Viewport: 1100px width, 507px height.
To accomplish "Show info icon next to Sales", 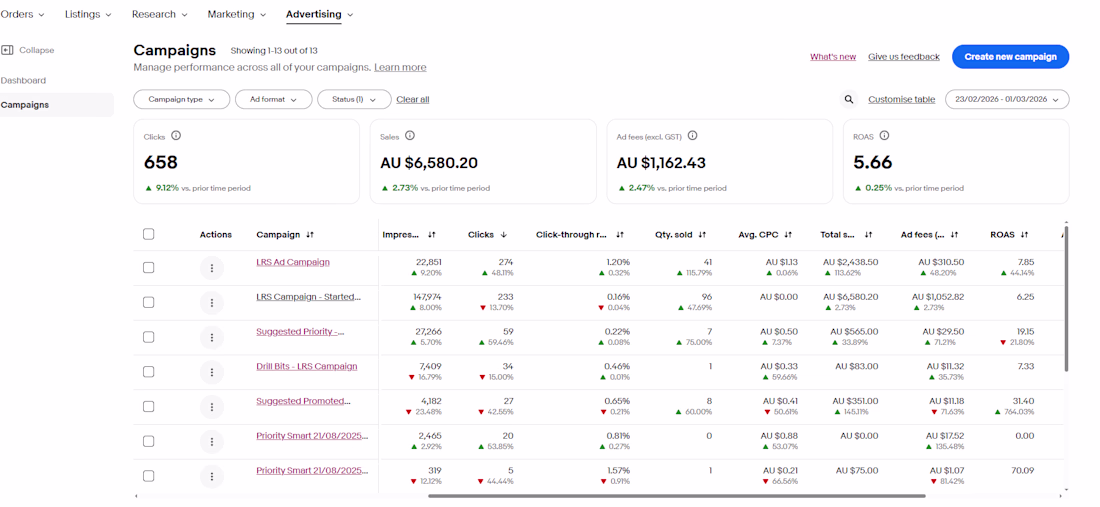I will 410,136.
